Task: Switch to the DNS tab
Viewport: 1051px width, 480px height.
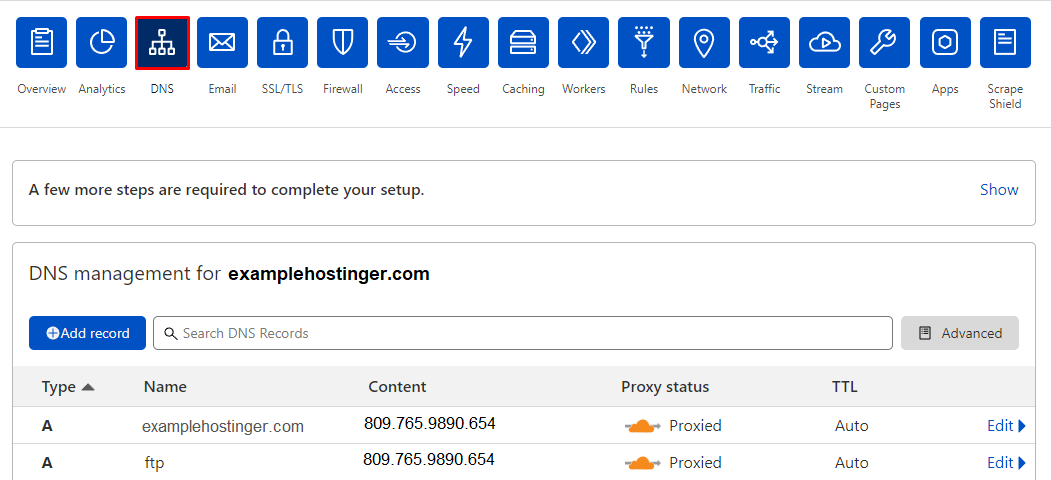Action: 162,43
